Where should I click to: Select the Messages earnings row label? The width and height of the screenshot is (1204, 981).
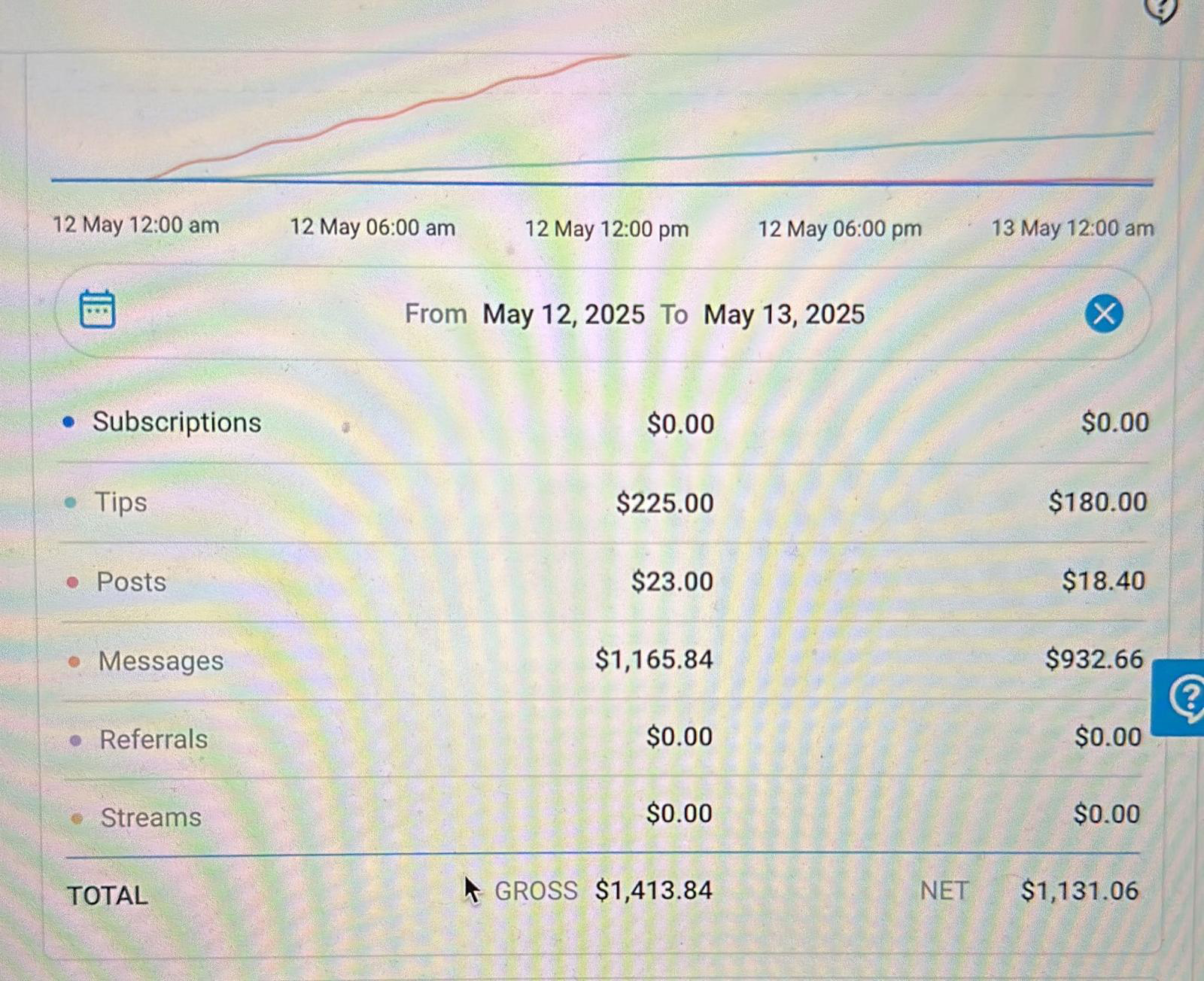pyautogui.click(x=161, y=661)
